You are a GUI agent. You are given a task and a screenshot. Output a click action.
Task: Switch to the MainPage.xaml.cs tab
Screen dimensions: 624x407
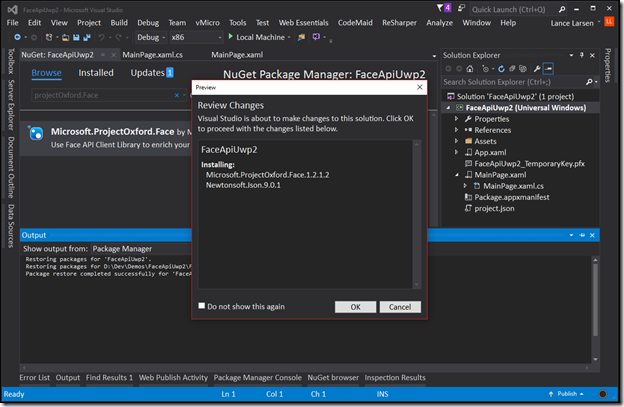click(152, 55)
